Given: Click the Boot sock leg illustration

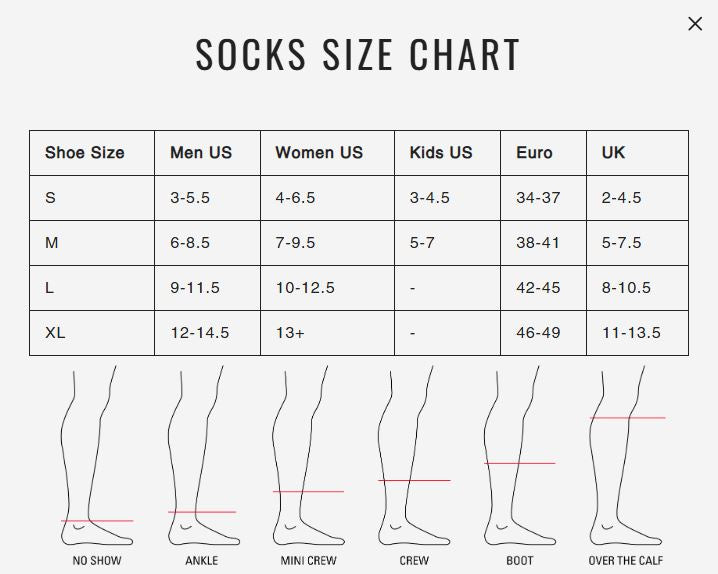Looking at the screenshot, I should (518, 460).
